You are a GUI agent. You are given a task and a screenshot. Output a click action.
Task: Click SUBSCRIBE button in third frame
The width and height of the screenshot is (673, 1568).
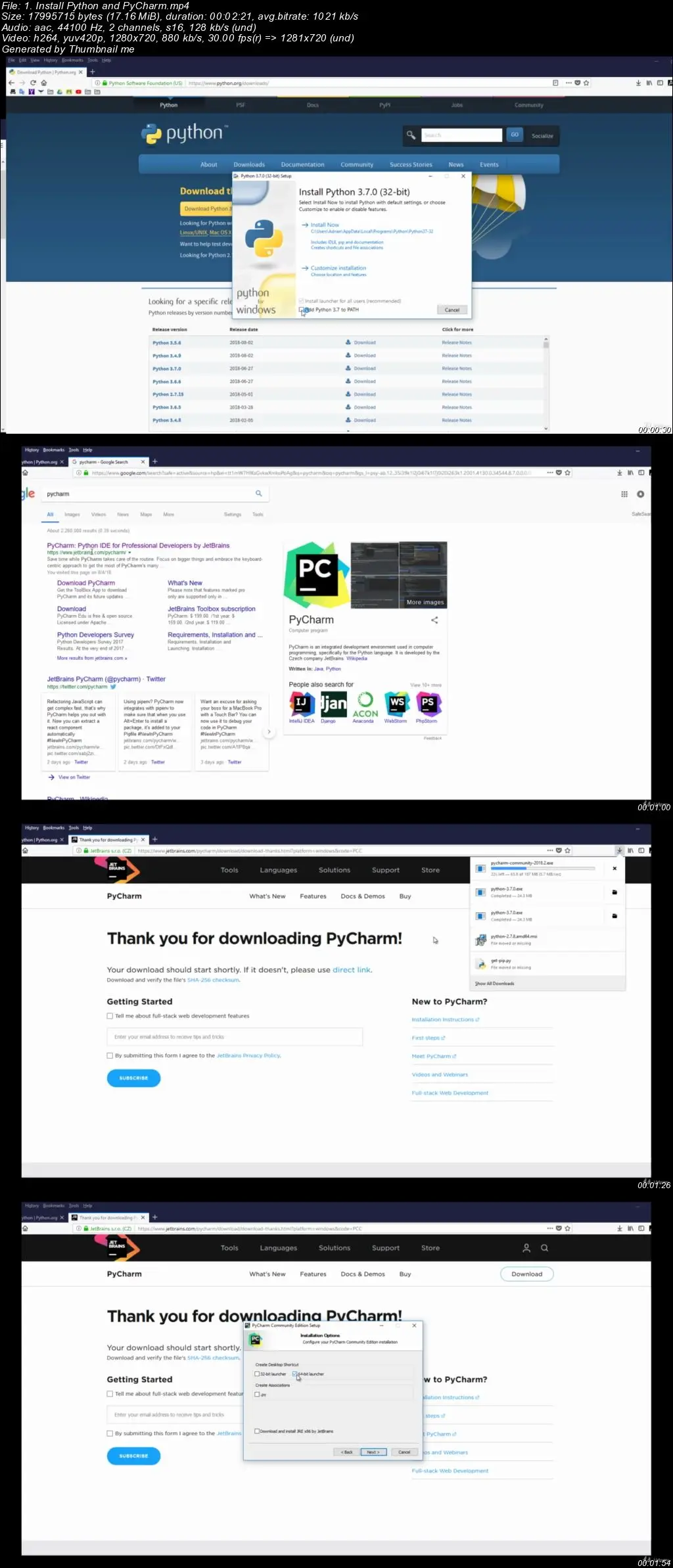pos(133,1078)
